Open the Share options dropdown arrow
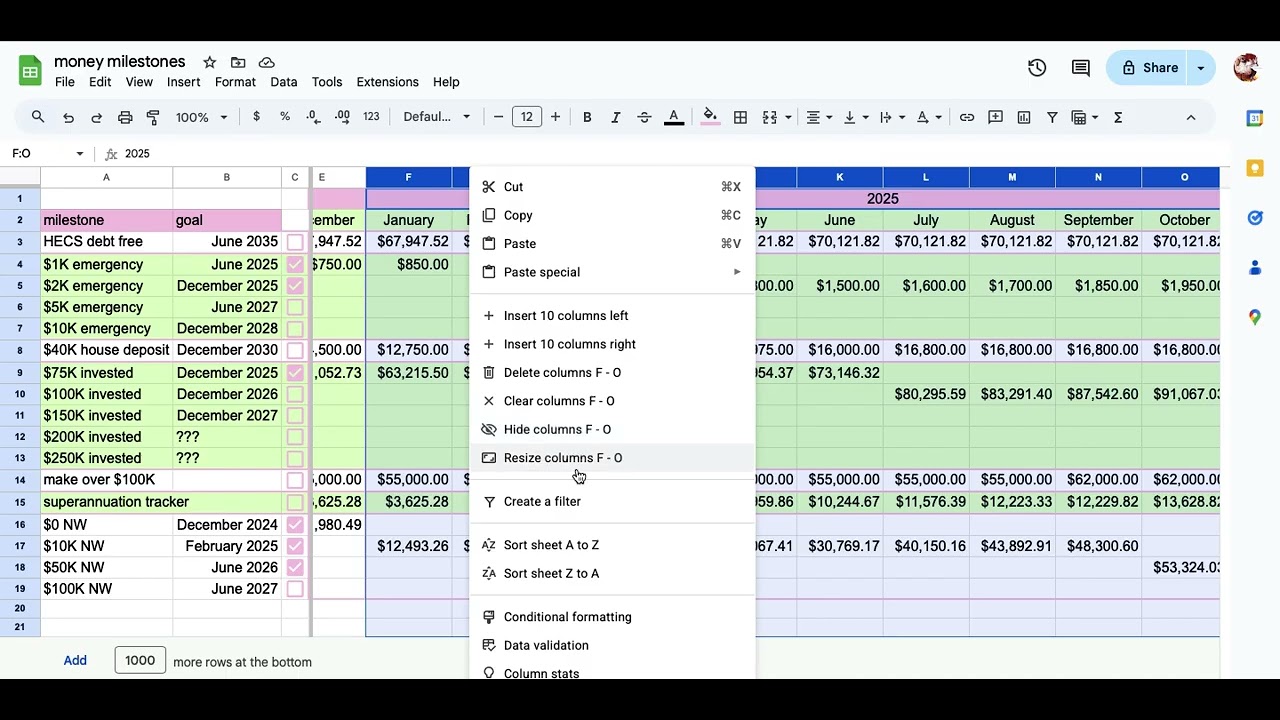The image size is (1280, 720). click(x=1201, y=68)
